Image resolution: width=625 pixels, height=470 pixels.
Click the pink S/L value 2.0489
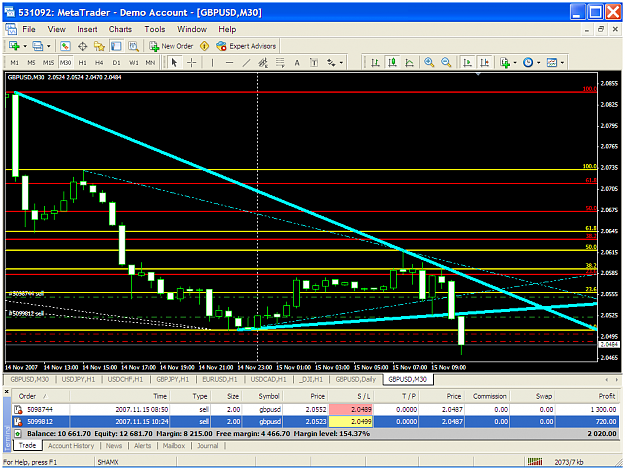point(351,409)
